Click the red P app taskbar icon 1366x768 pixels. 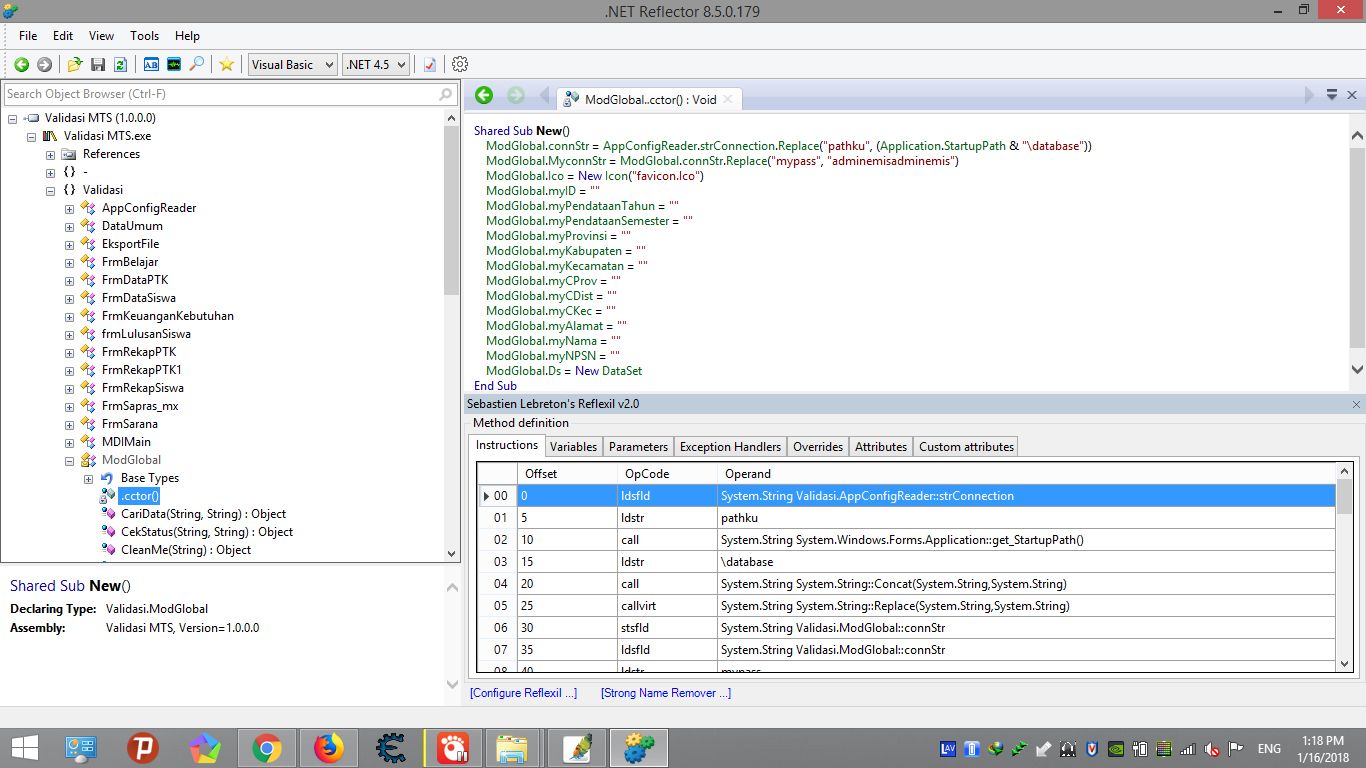(144, 748)
